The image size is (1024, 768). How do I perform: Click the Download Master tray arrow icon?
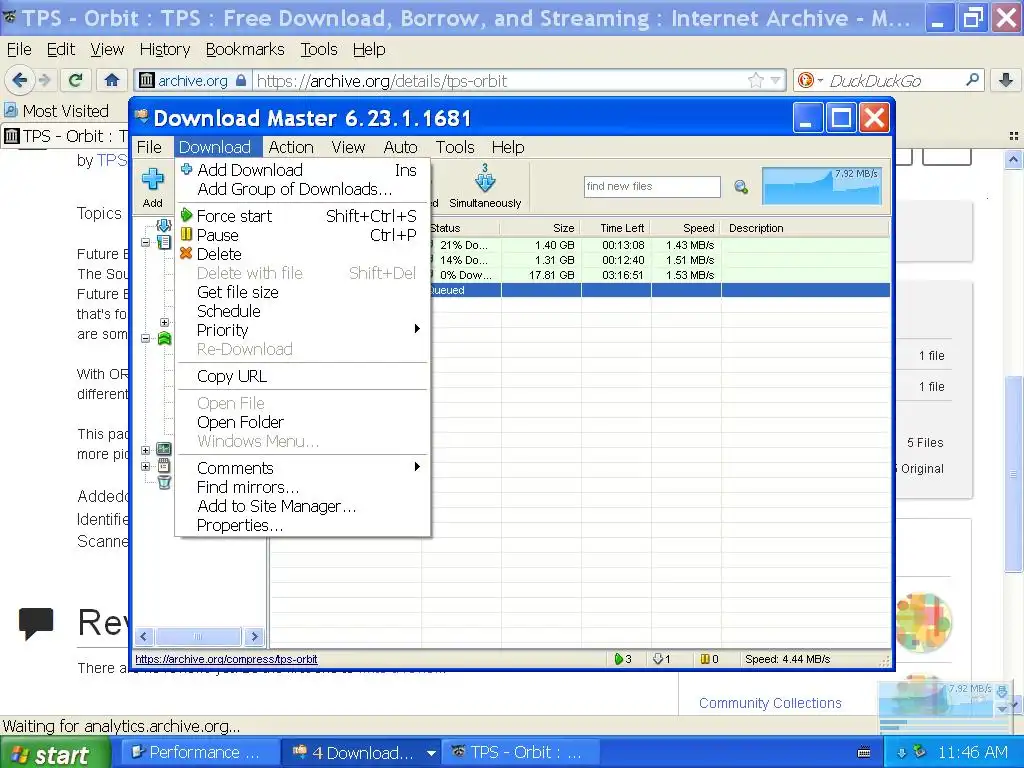pos(901,752)
